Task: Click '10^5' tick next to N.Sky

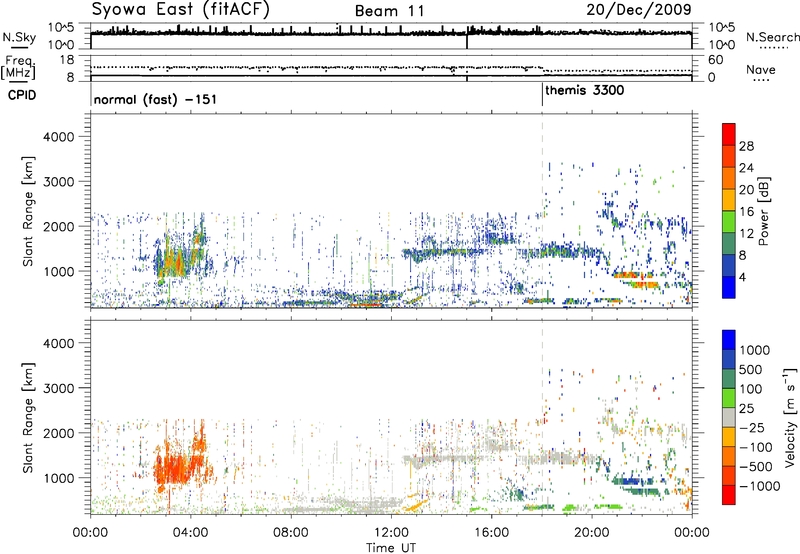Action: coord(61,28)
